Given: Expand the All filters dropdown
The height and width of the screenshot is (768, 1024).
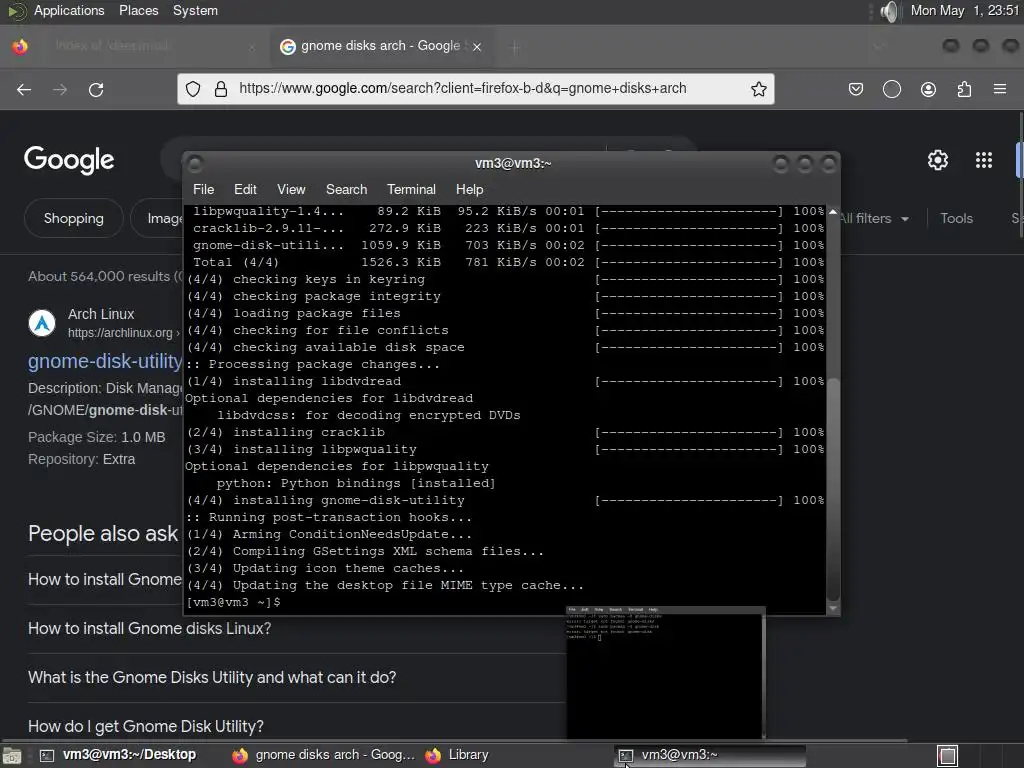Looking at the screenshot, I should (x=874, y=218).
